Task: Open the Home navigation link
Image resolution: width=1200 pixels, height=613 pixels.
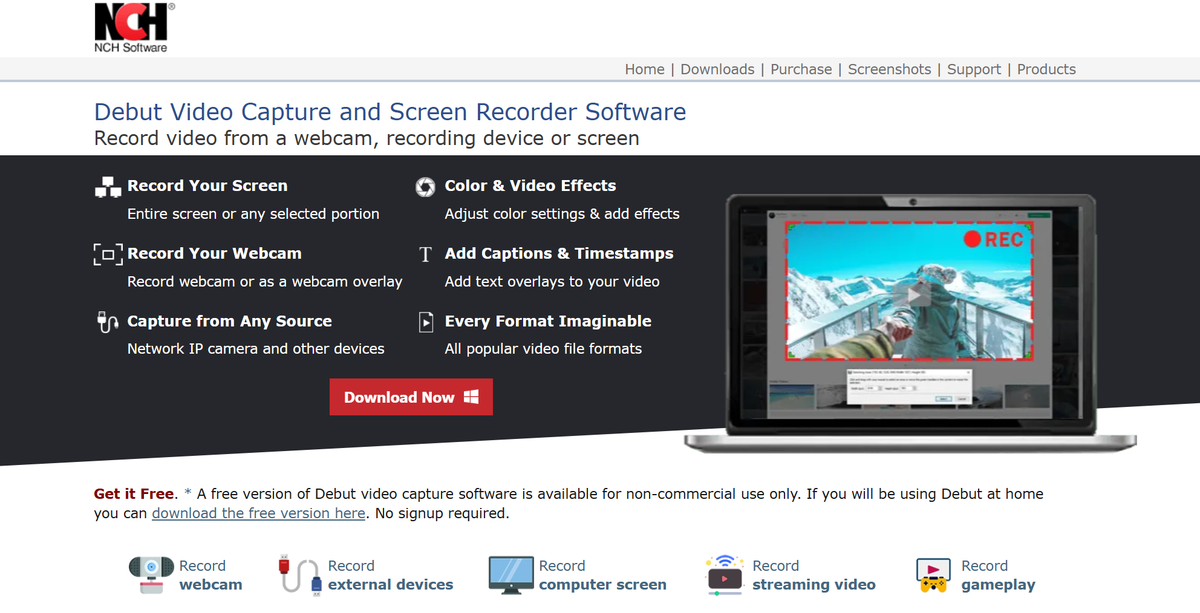Action: pos(645,69)
